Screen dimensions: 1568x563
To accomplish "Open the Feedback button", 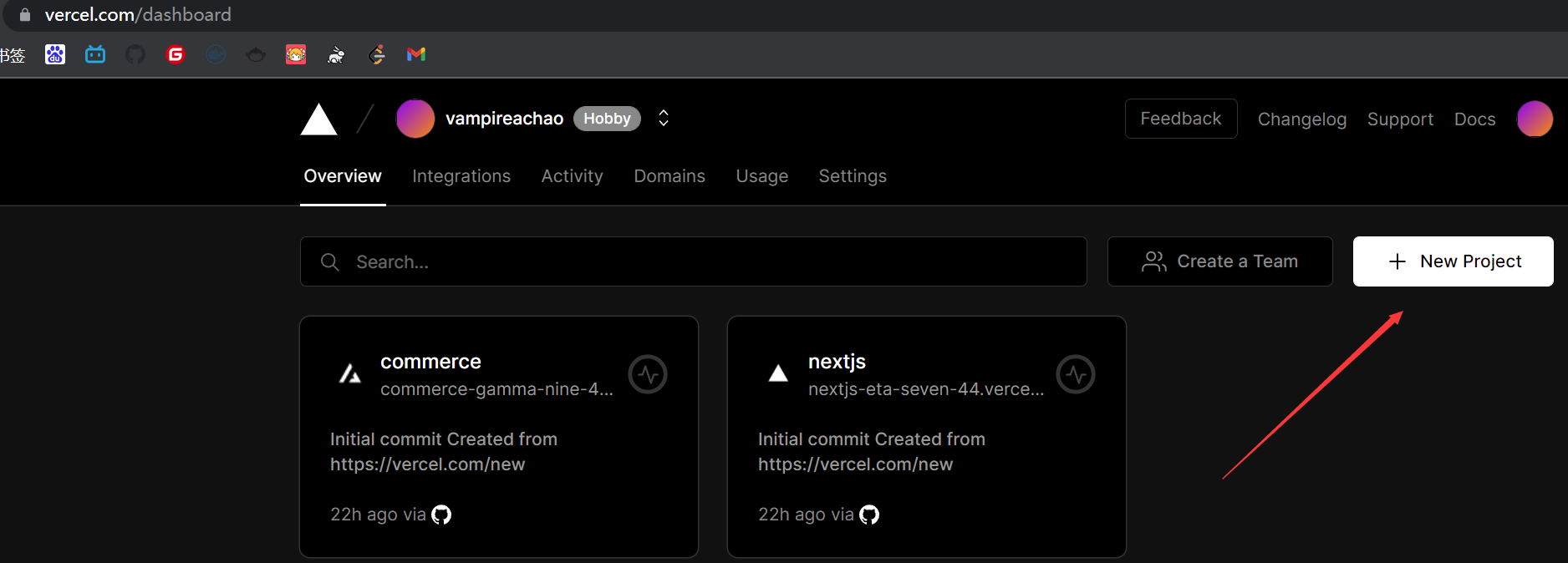I will [1181, 119].
